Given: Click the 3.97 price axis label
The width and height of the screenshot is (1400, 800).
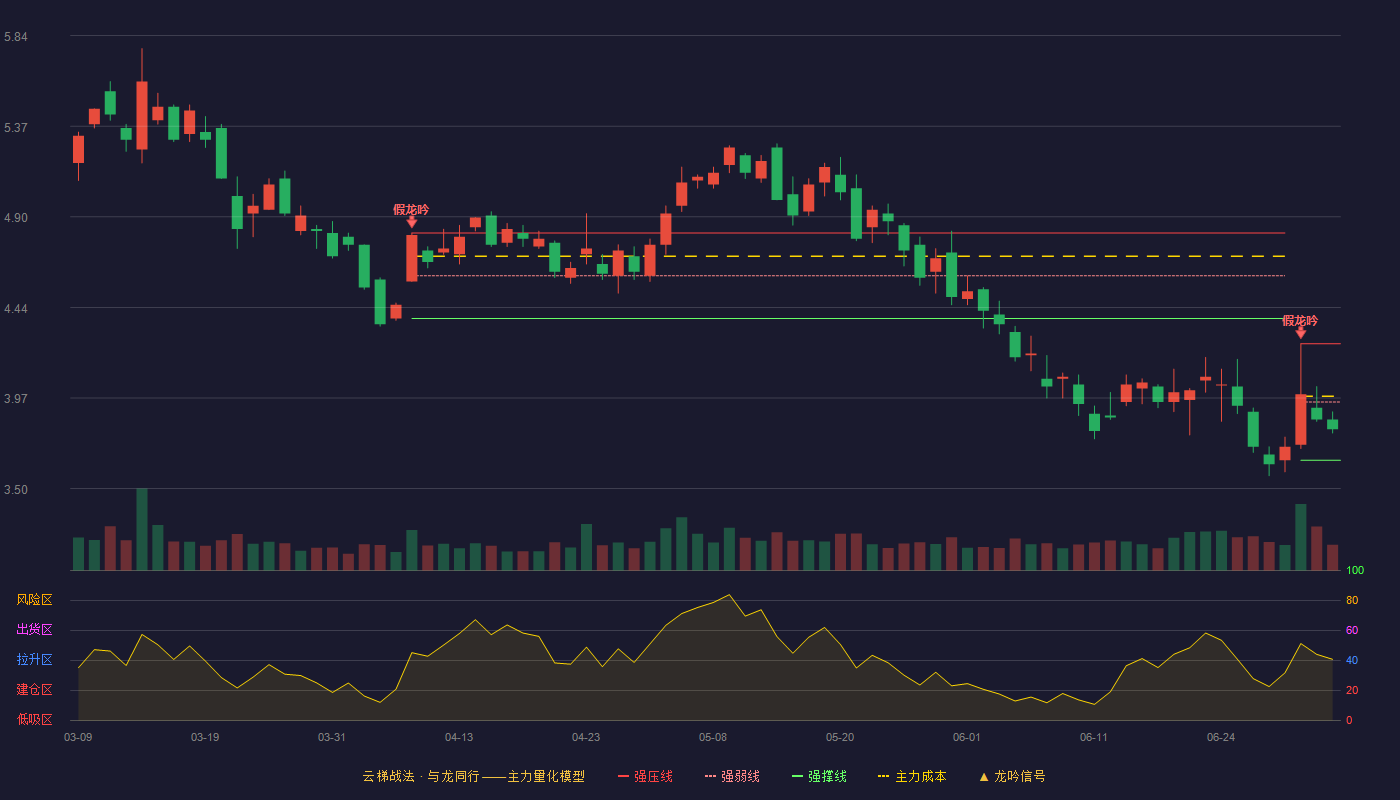Looking at the screenshot, I should click(15, 399).
